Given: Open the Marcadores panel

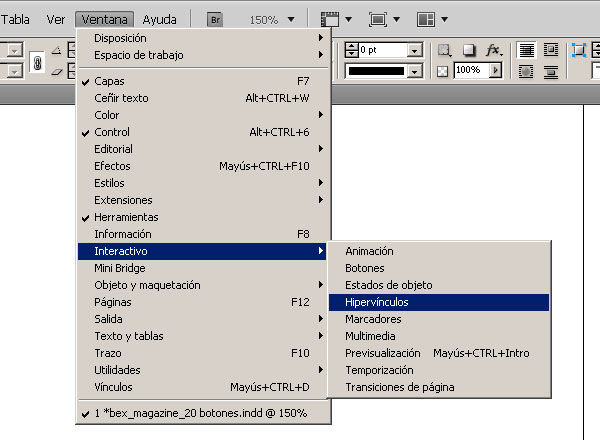Looking at the screenshot, I should tap(439, 319).
